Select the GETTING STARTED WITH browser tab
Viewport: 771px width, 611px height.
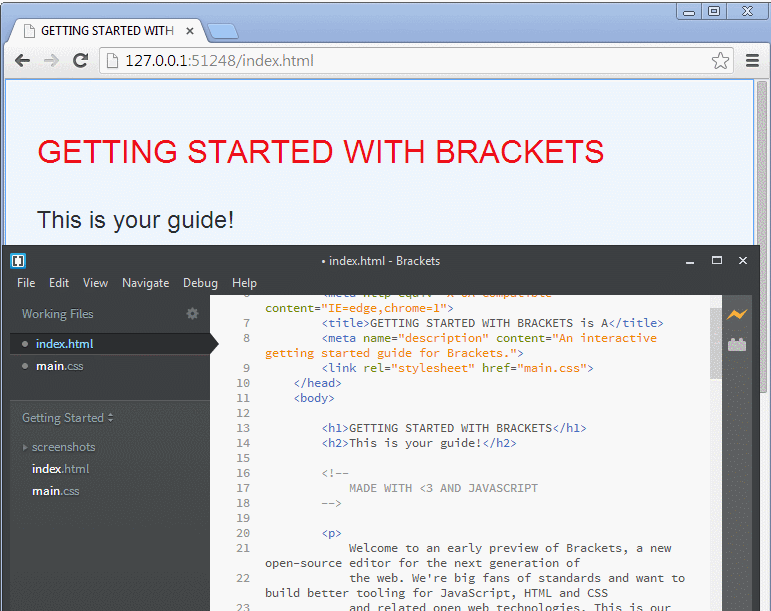coord(107,31)
